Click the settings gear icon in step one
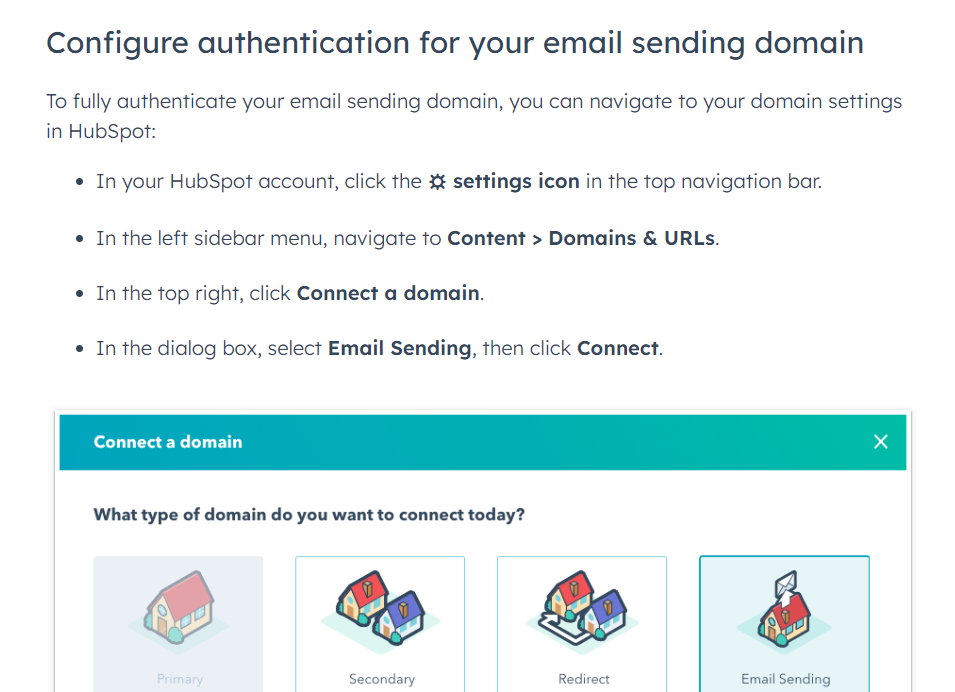 [437, 182]
